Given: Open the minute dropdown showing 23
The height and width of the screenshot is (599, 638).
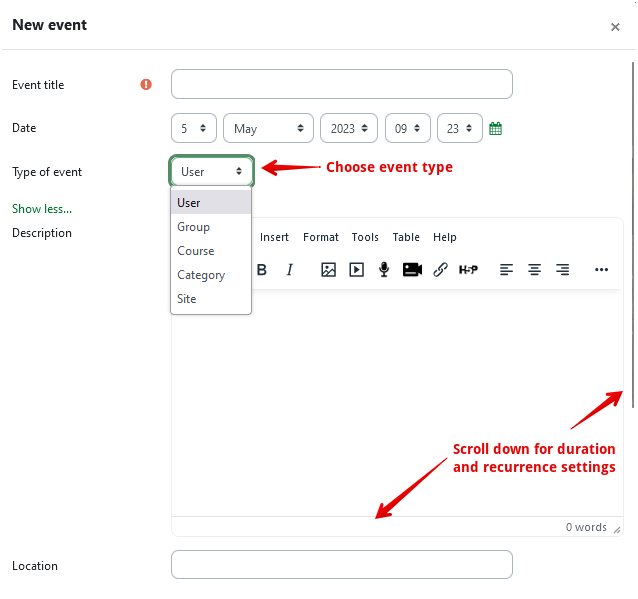Looking at the screenshot, I should (x=460, y=129).
